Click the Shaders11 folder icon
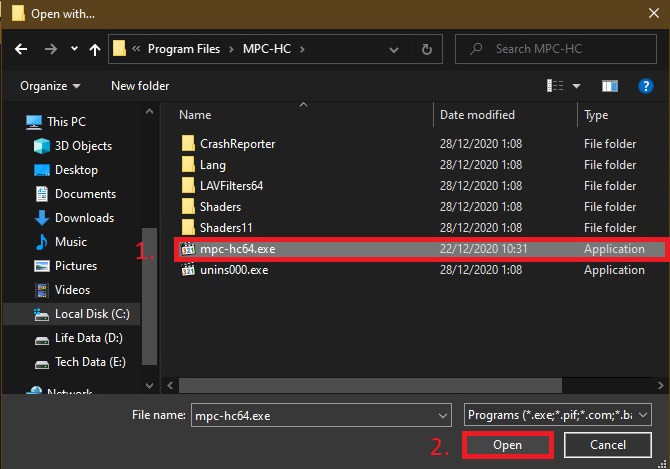670x469 pixels. 188,227
